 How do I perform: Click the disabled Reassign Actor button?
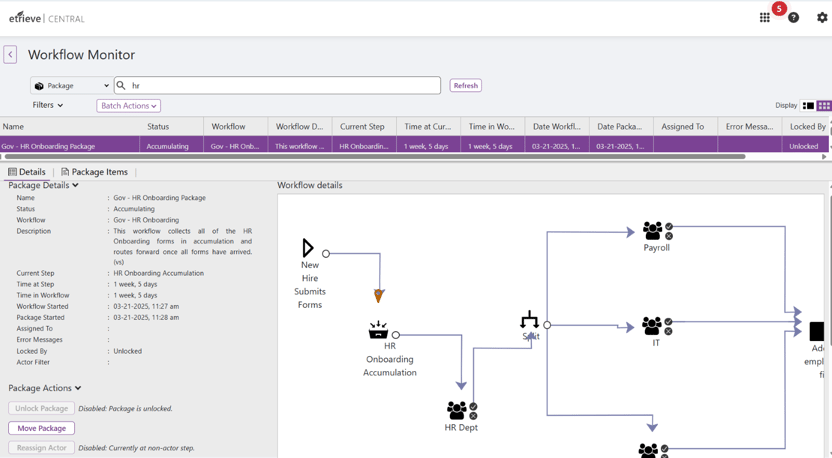[x=41, y=448]
